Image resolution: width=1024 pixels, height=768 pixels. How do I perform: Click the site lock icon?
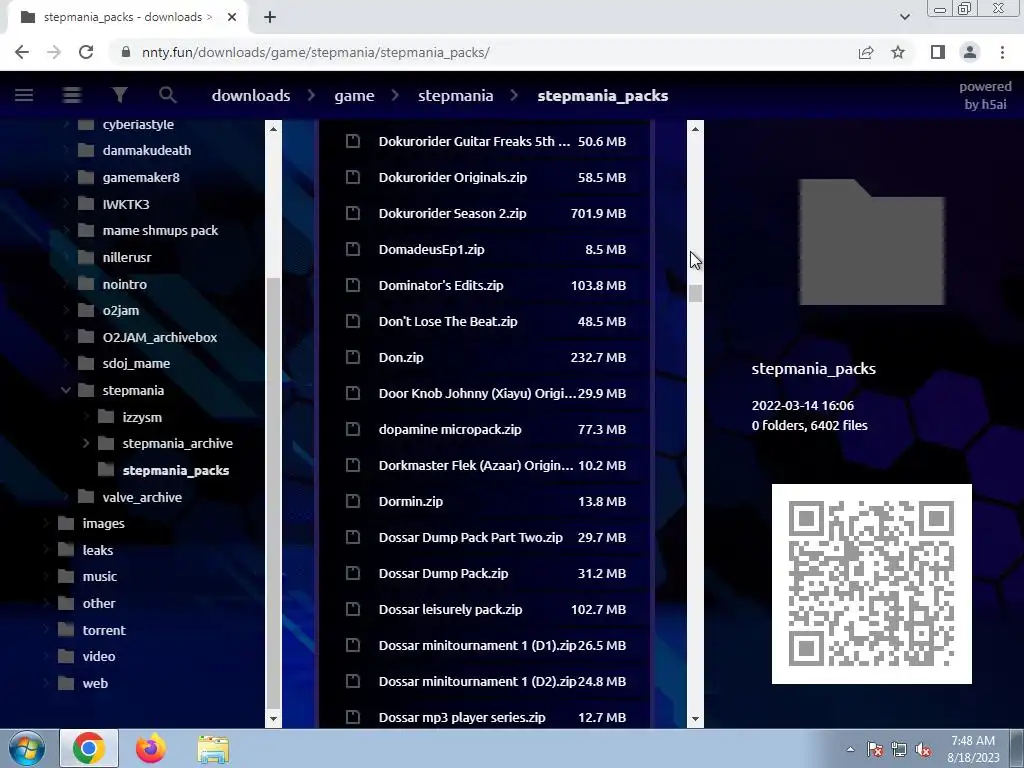click(126, 52)
